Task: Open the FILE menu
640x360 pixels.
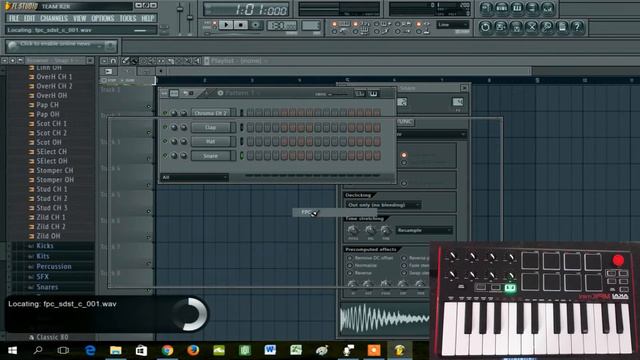Action: 13,18
